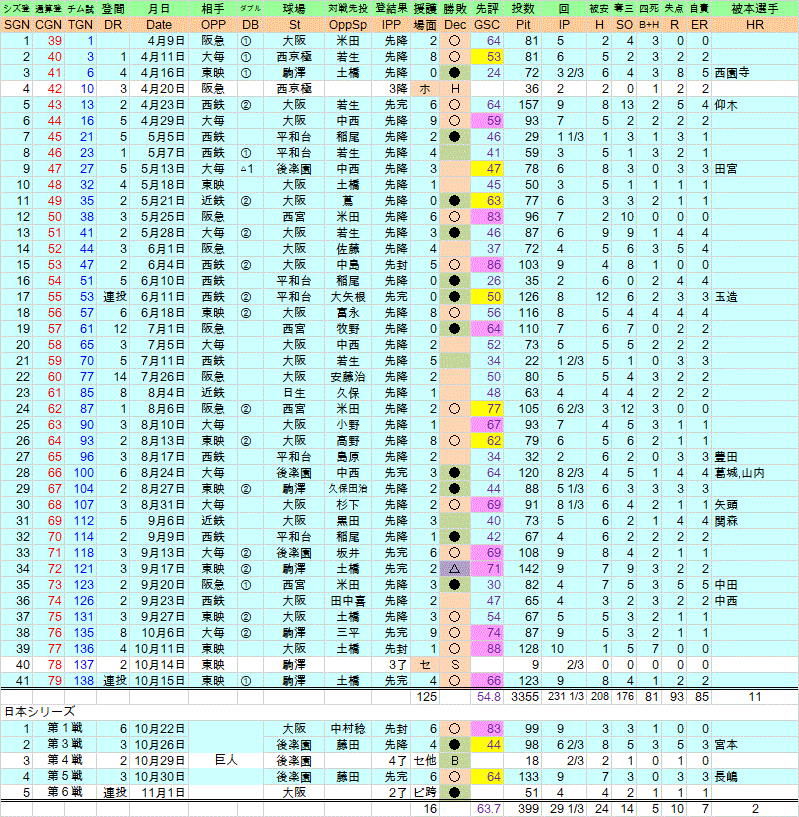Click the run support total 125
This screenshot has width=799, height=817.
(x=426, y=697)
